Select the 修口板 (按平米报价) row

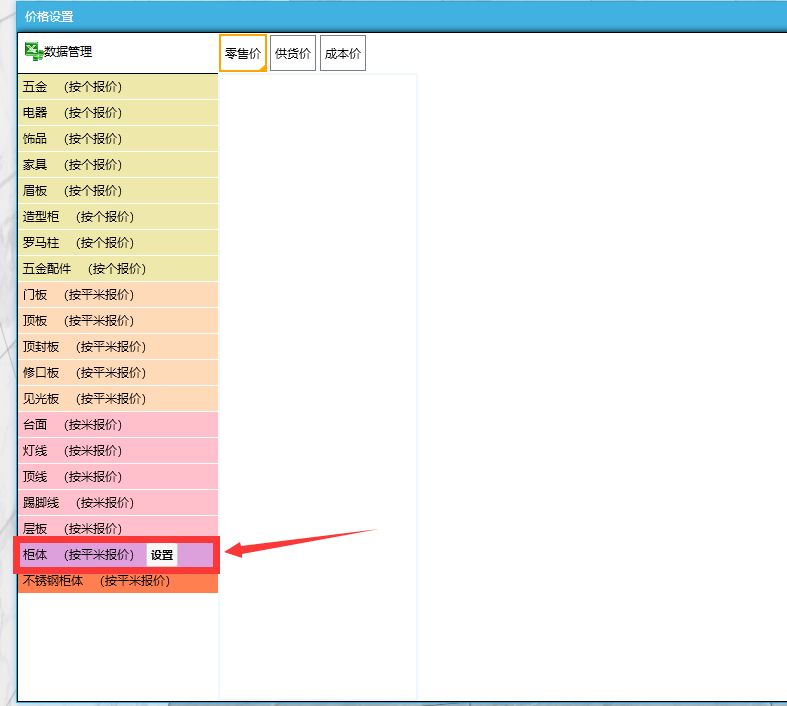coord(118,373)
